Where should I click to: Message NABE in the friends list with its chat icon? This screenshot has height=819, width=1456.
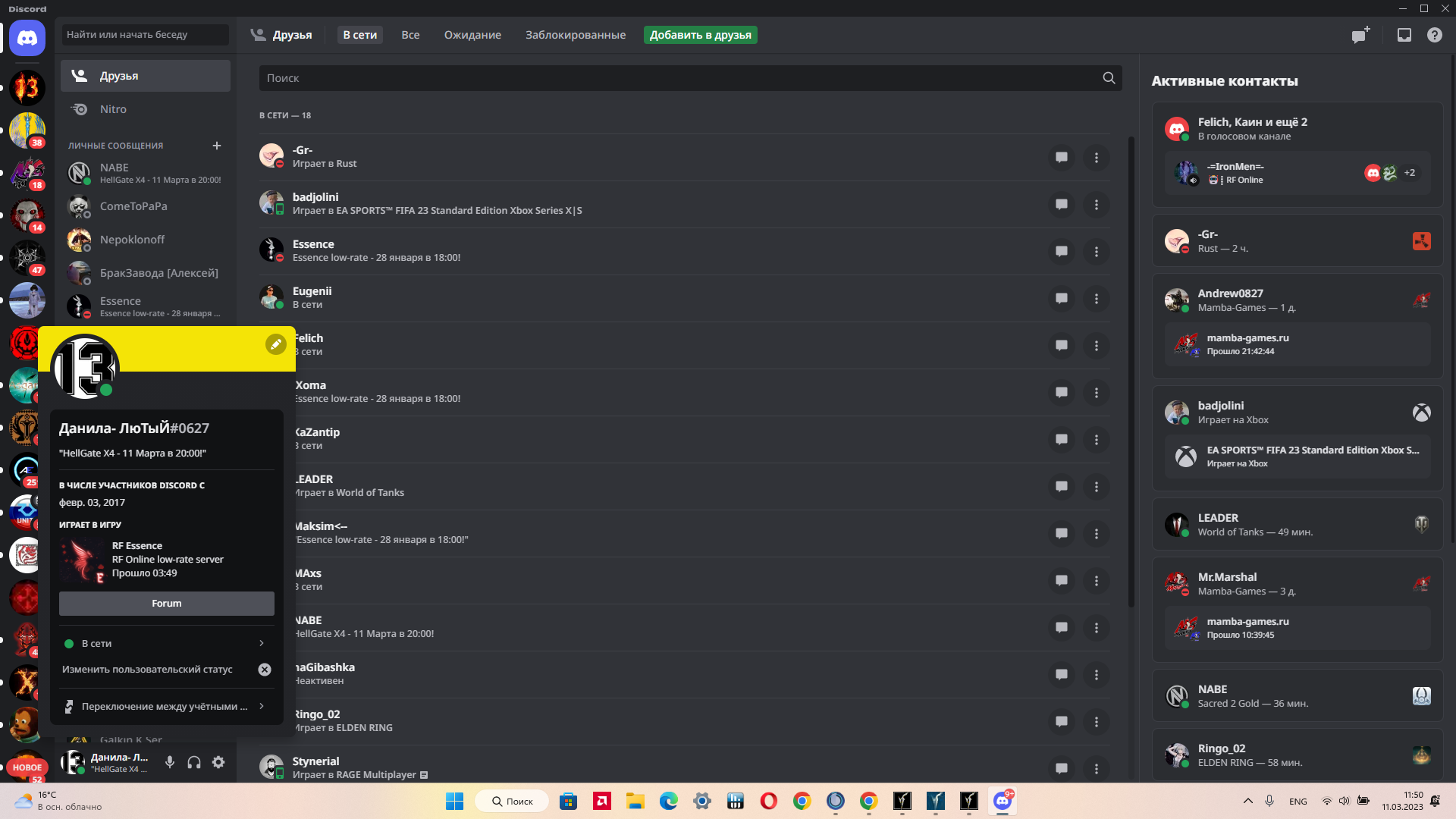pos(1062,628)
